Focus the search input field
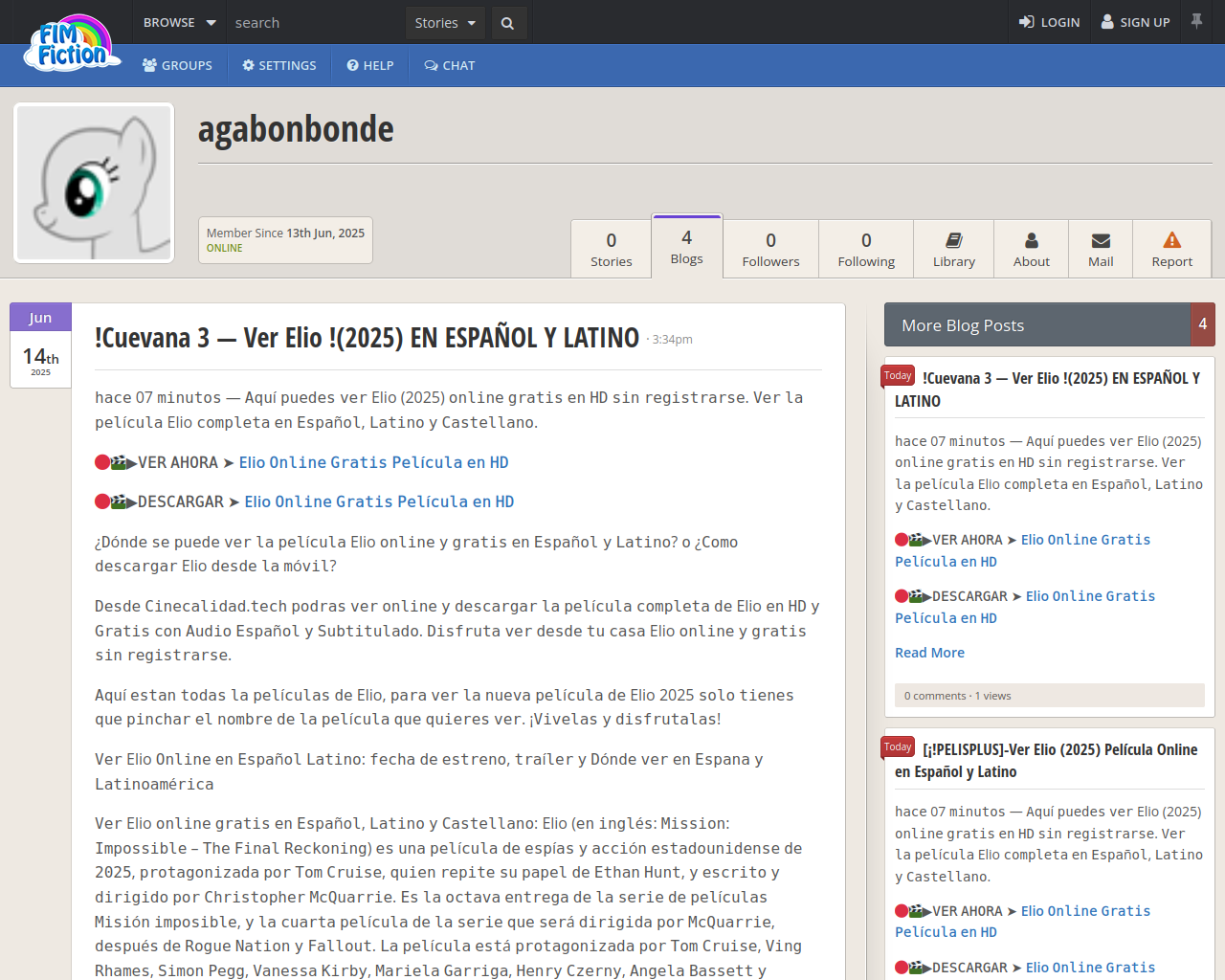 (316, 22)
